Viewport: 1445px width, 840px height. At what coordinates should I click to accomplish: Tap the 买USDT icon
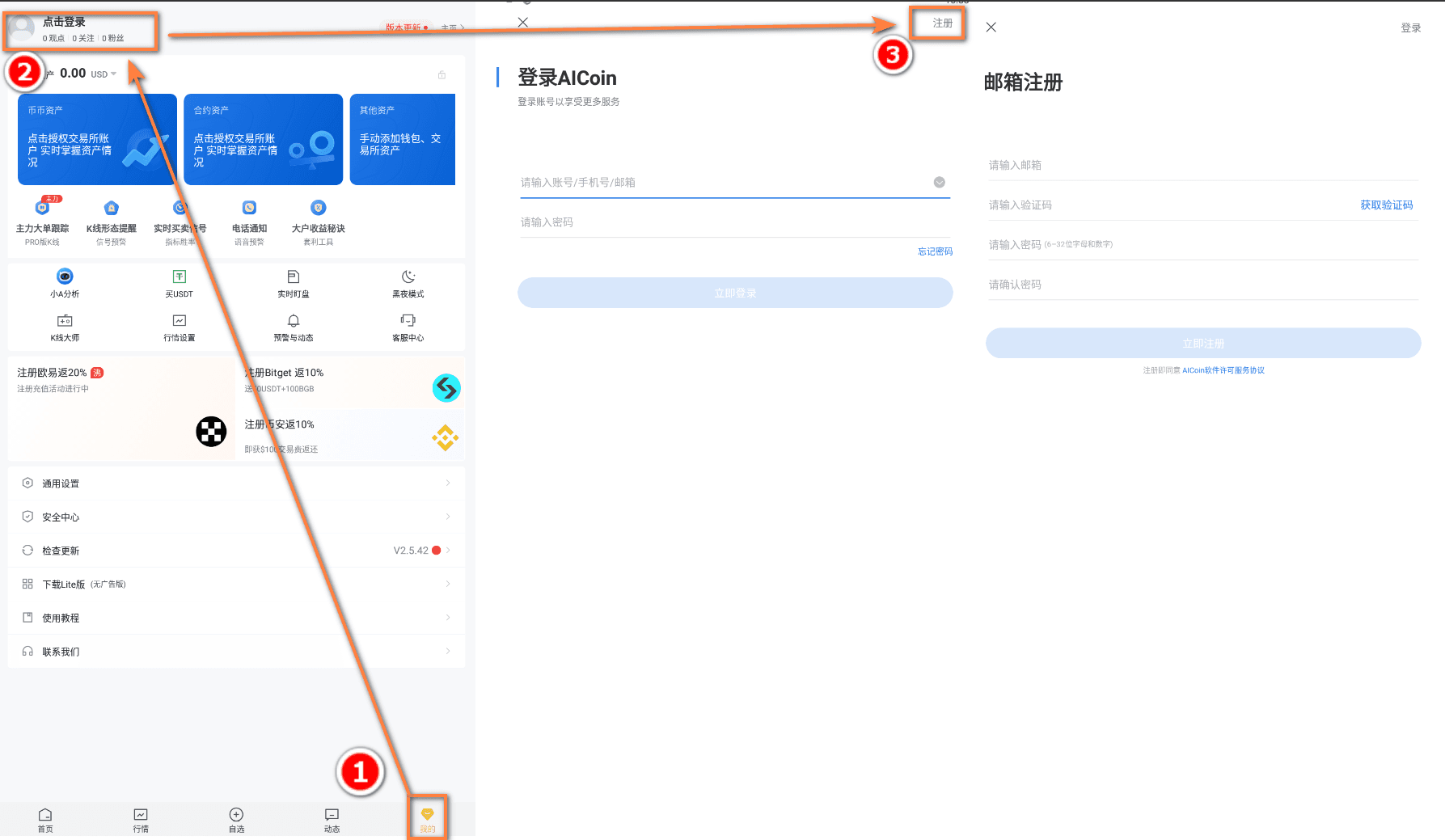pos(180,276)
